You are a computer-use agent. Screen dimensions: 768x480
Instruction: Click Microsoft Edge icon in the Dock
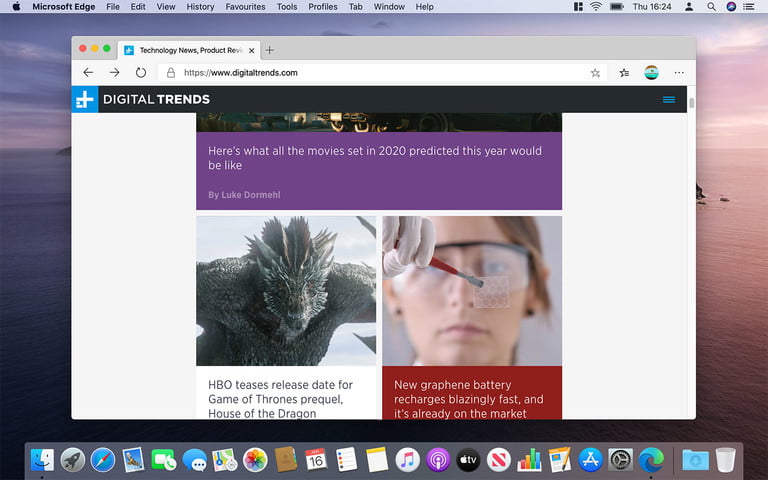coord(651,460)
